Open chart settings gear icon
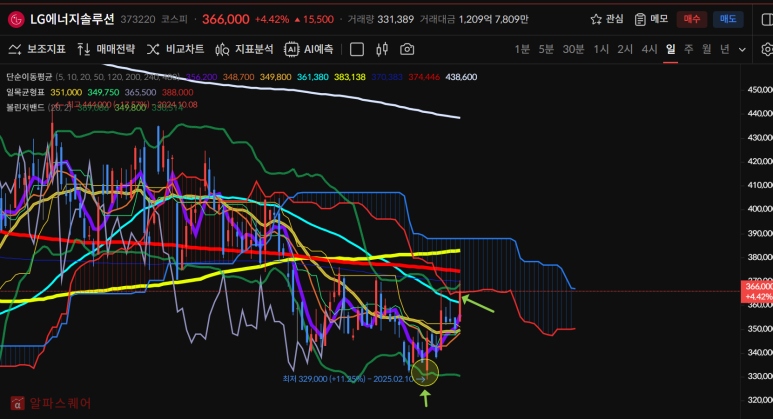Viewport: 773px width, 419px height. pyautogui.click(x=767, y=49)
